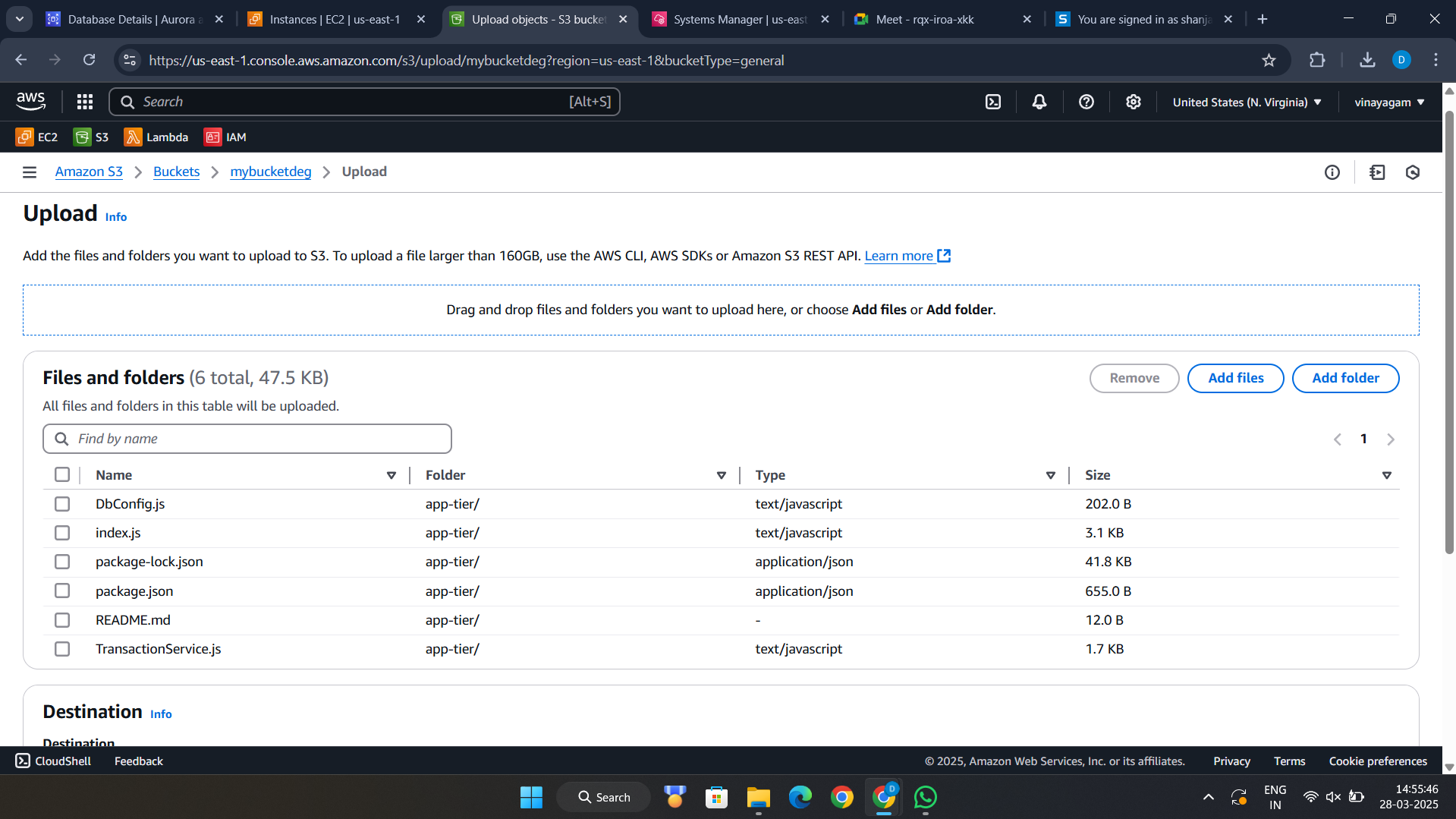Viewport: 1456px width, 819px height.
Task: Go to mybucketdeg breadcrumb link
Action: coord(271,172)
